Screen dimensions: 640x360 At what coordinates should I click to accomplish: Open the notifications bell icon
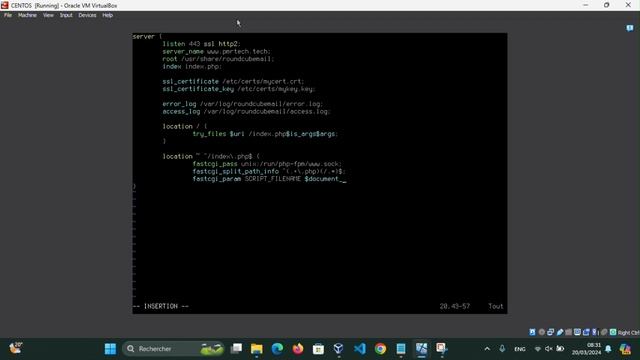[609, 349]
